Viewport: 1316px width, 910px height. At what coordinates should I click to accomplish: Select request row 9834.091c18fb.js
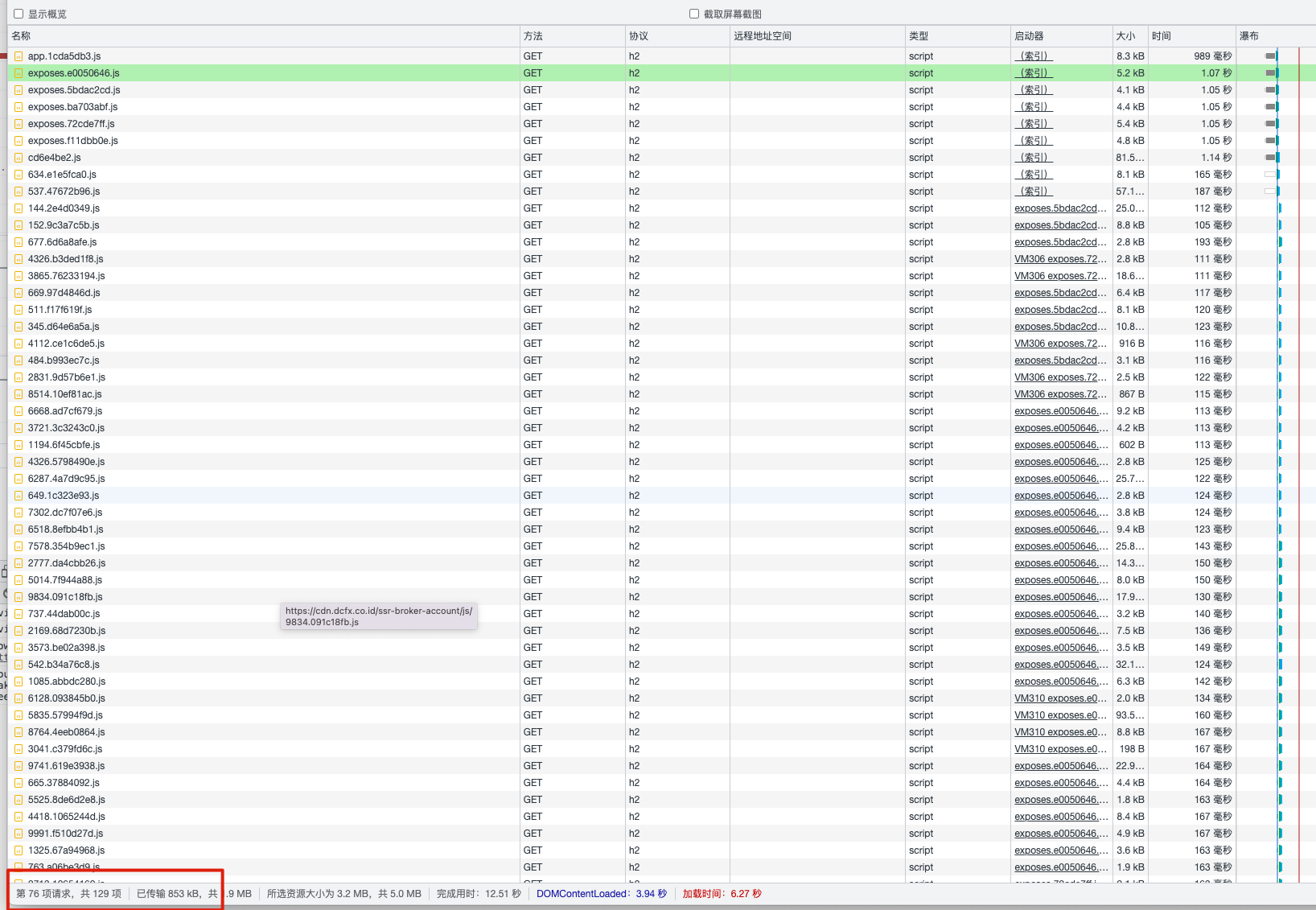661,597
